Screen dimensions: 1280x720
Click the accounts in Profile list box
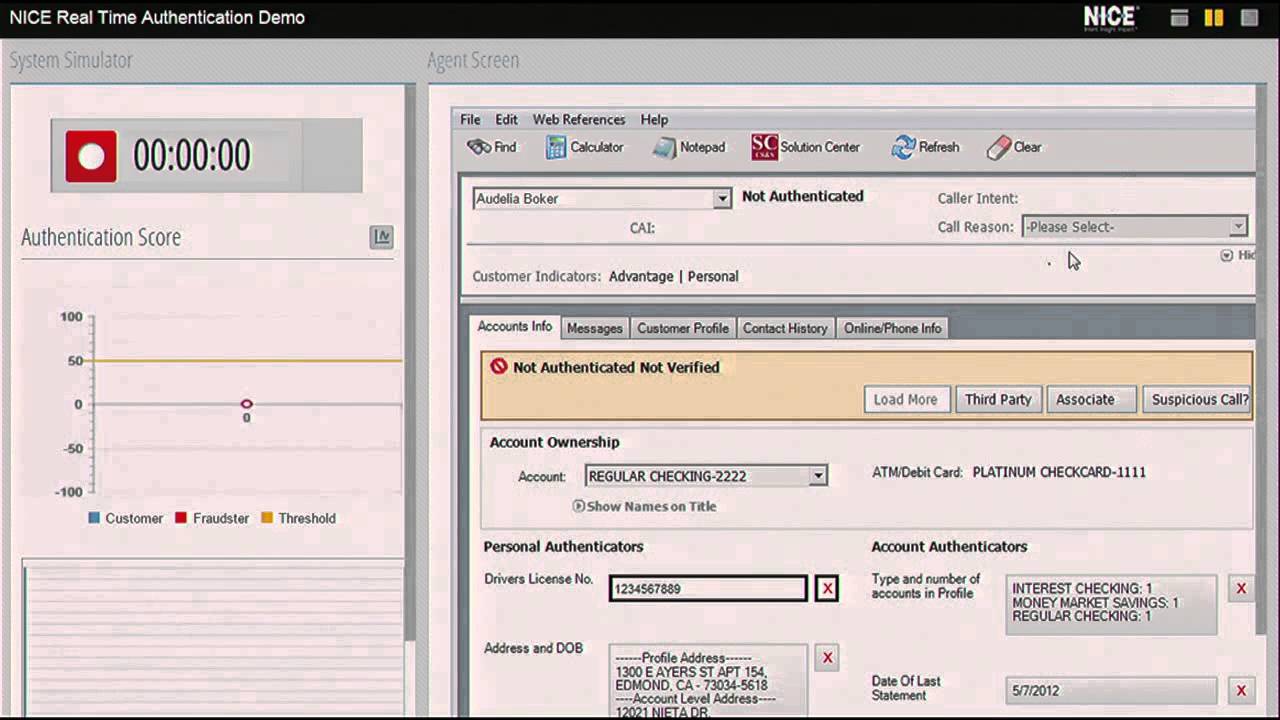1111,603
